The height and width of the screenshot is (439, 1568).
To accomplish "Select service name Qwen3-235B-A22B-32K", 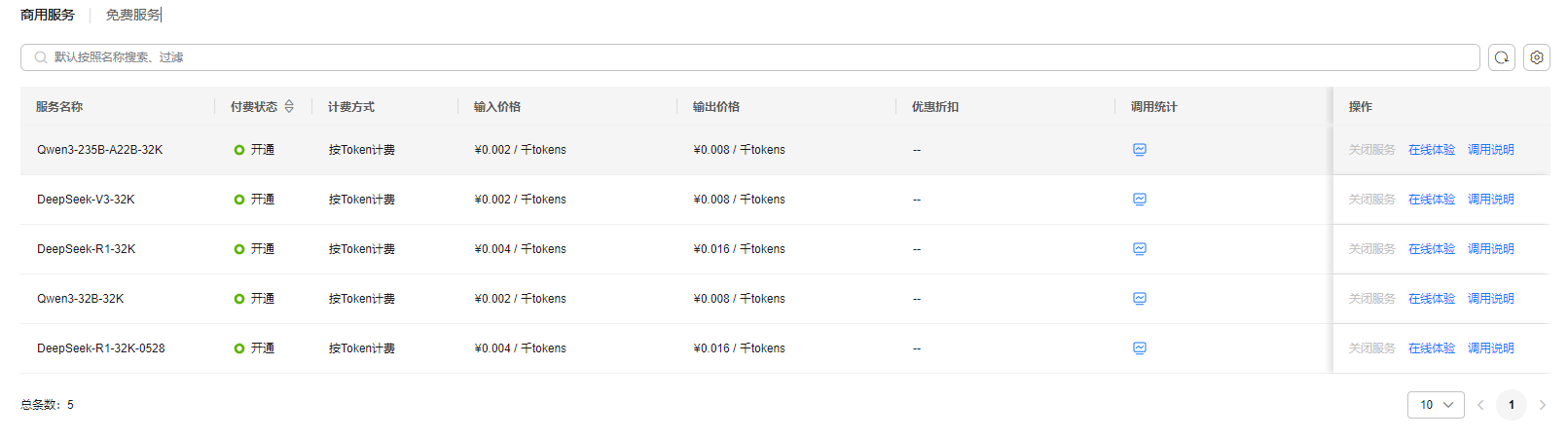I will pyautogui.click(x=100, y=150).
